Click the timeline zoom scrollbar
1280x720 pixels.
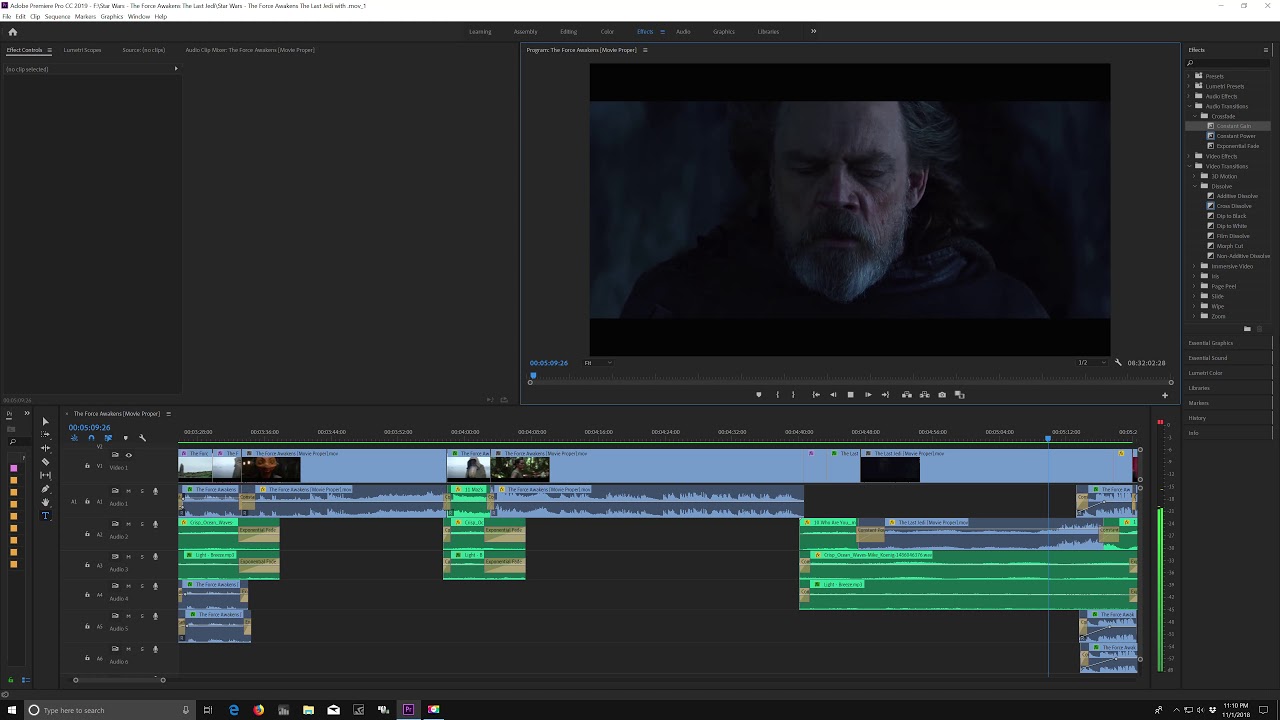[x=119, y=680]
